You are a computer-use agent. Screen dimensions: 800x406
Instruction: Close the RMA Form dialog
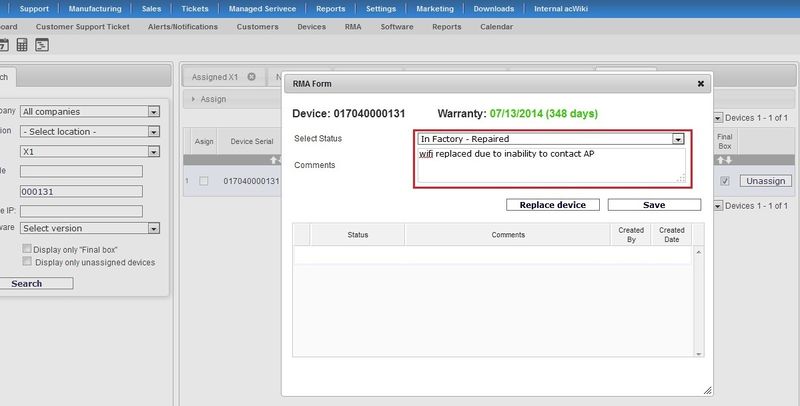[701, 85]
